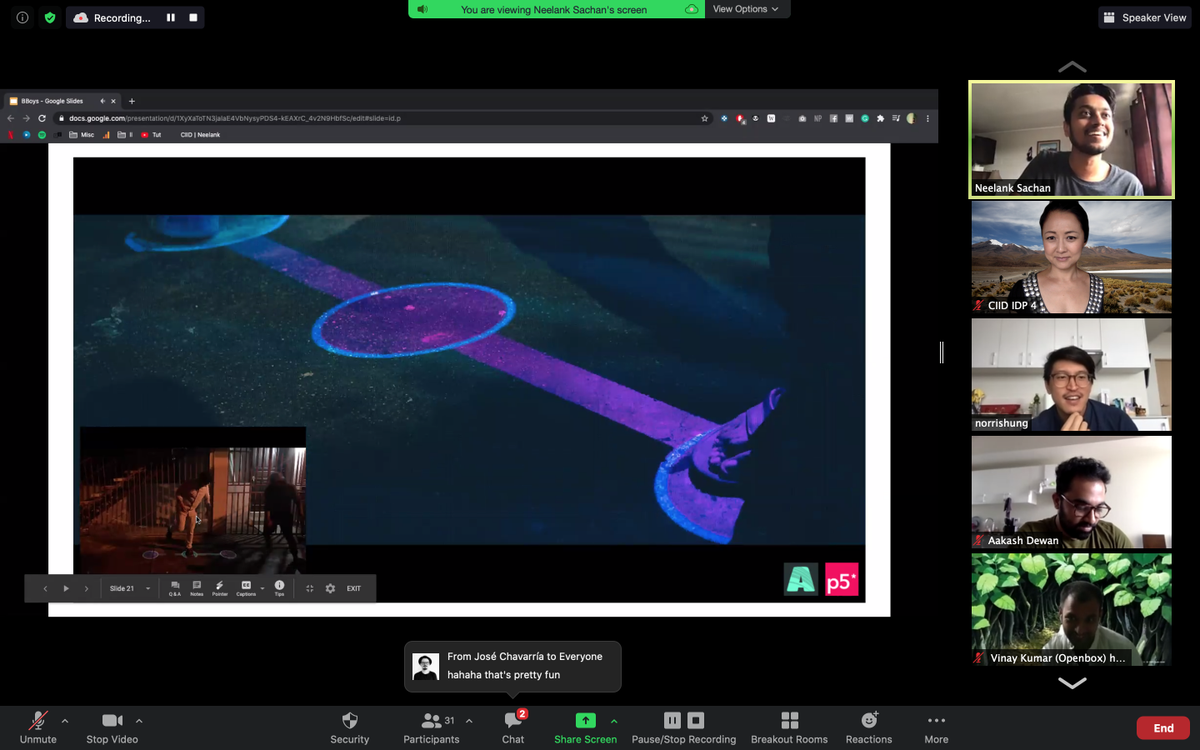Image resolution: width=1200 pixels, height=750 pixels.
Task: Open the CIID | Neelank bookmark
Action: pyautogui.click(x=200, y=134)
